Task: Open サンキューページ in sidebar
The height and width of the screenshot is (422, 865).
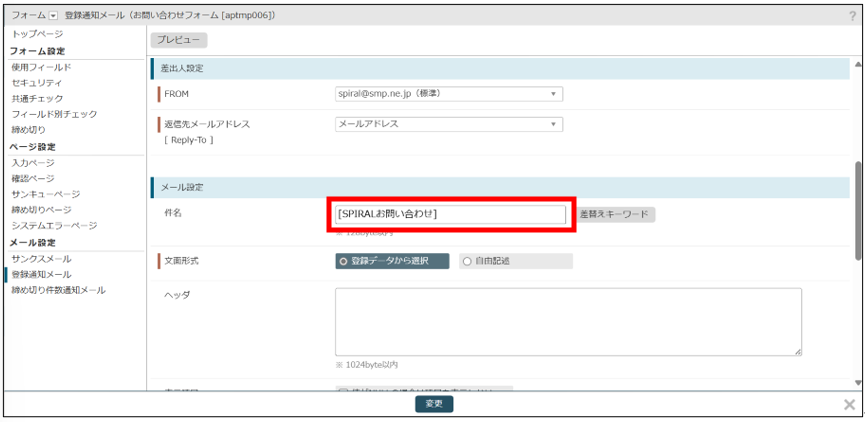Action: [x=46, y=194]
